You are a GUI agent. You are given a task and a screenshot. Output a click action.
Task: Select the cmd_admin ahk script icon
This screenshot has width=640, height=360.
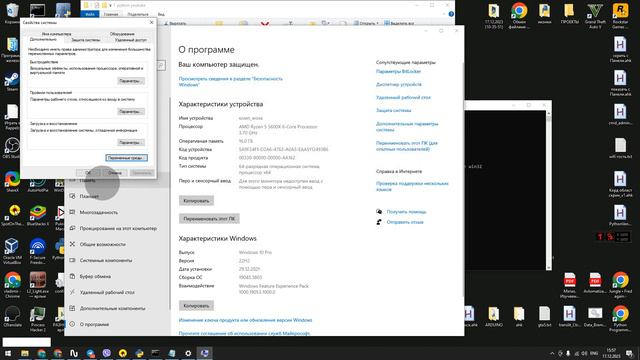620,114
